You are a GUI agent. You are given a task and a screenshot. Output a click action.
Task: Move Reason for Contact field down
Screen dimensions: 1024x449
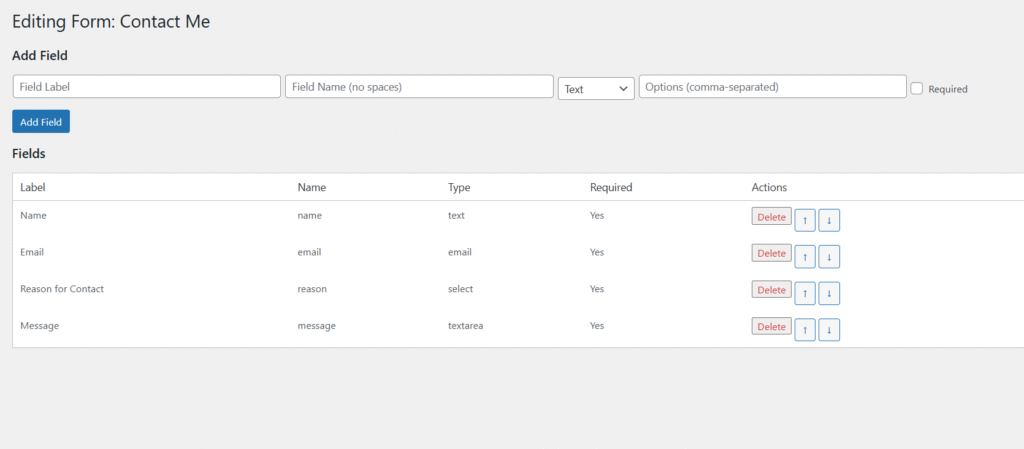click(x=829, y=294)
